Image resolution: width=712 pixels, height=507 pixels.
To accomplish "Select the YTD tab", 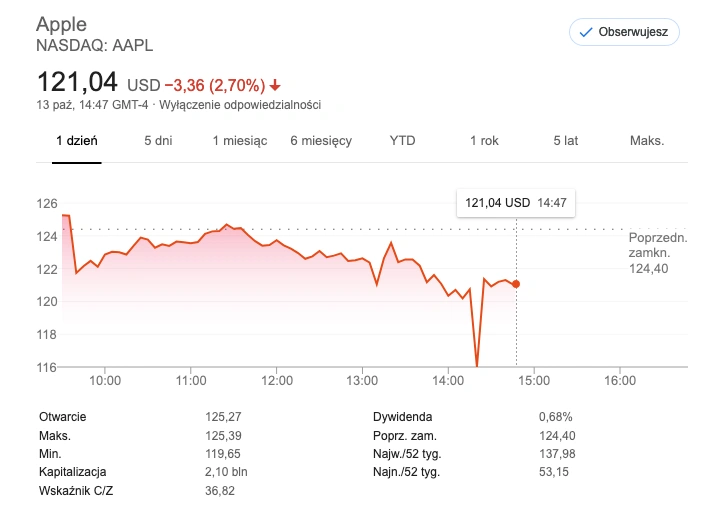I will [402, 141].
